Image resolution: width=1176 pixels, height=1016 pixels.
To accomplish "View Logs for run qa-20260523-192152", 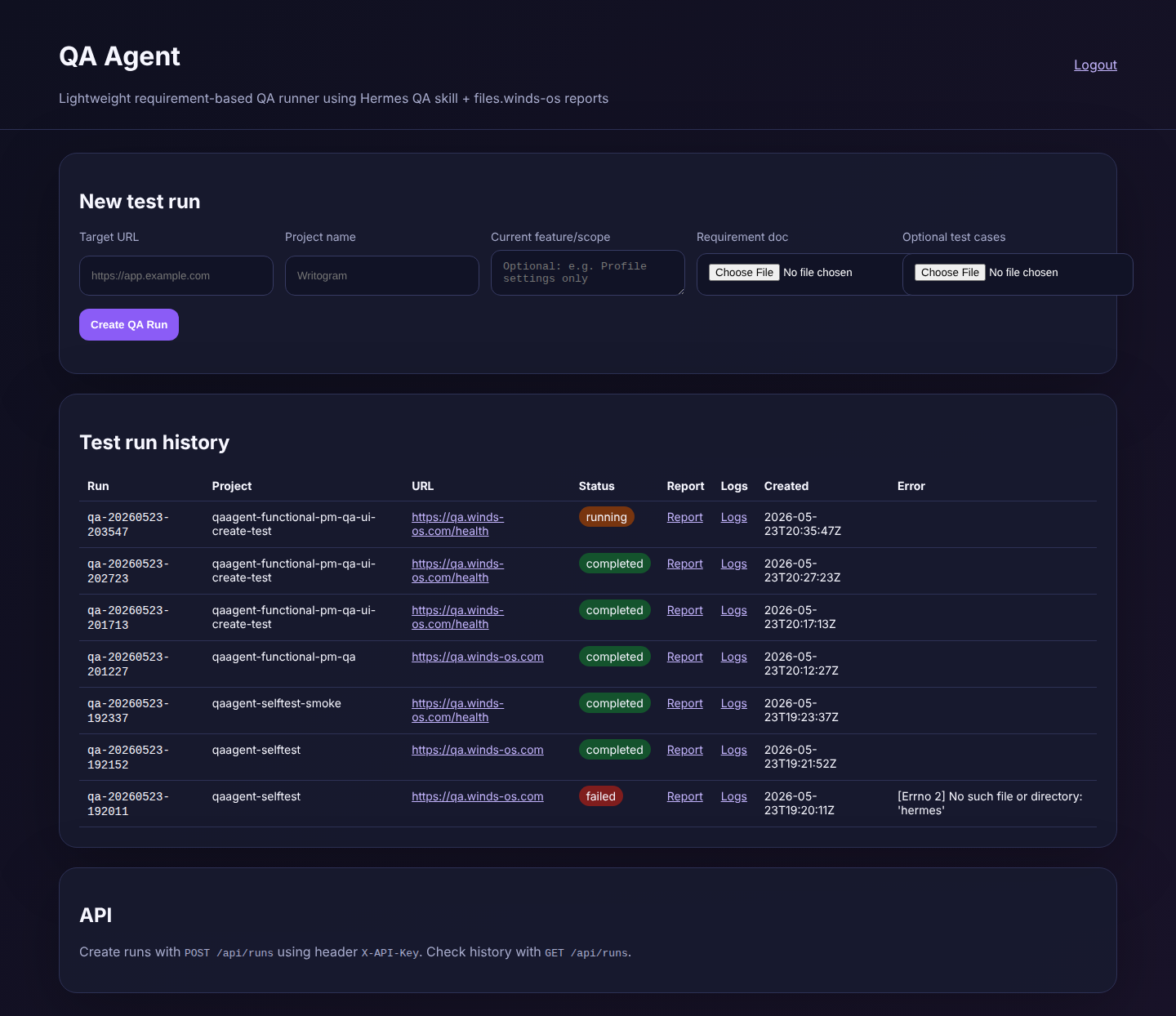I will (733, 751).
